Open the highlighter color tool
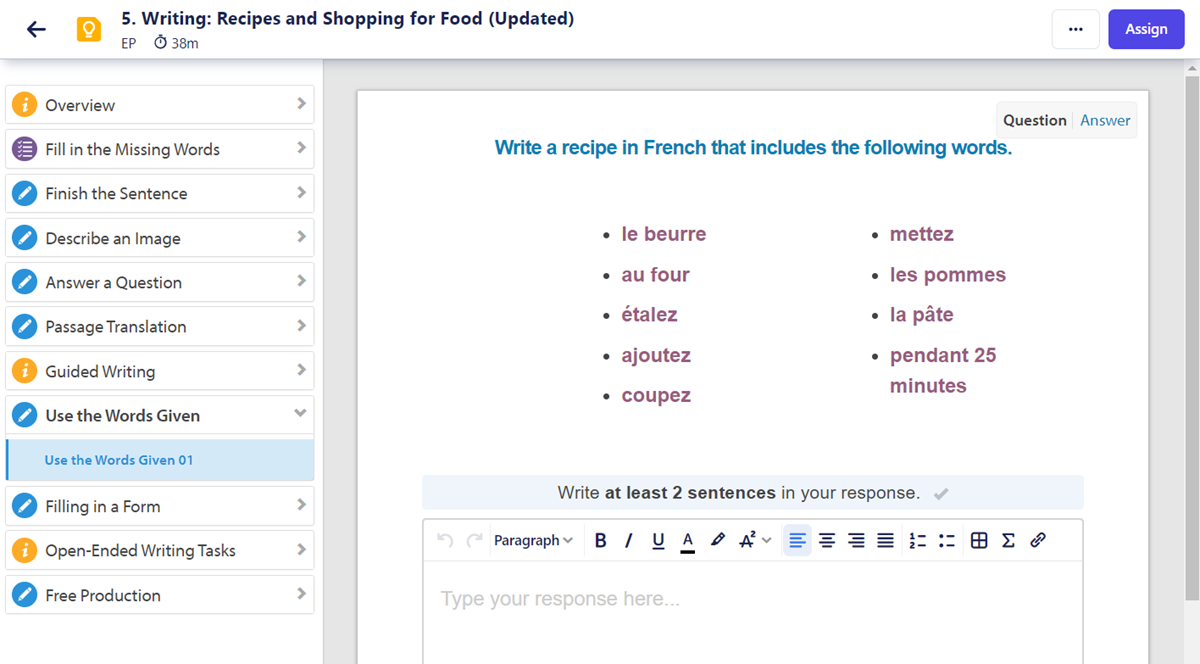The width and height of the screenshot is (1200, 664). [x=717, y=540]
